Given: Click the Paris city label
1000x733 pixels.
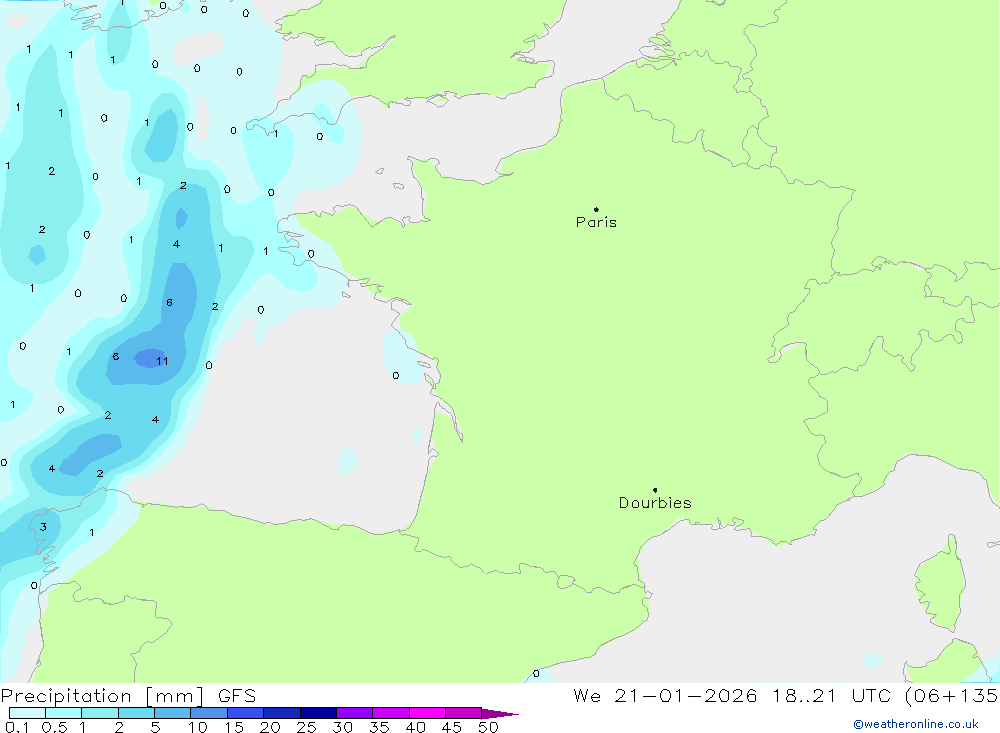Looking at the screenshot, I should point(596,222).
